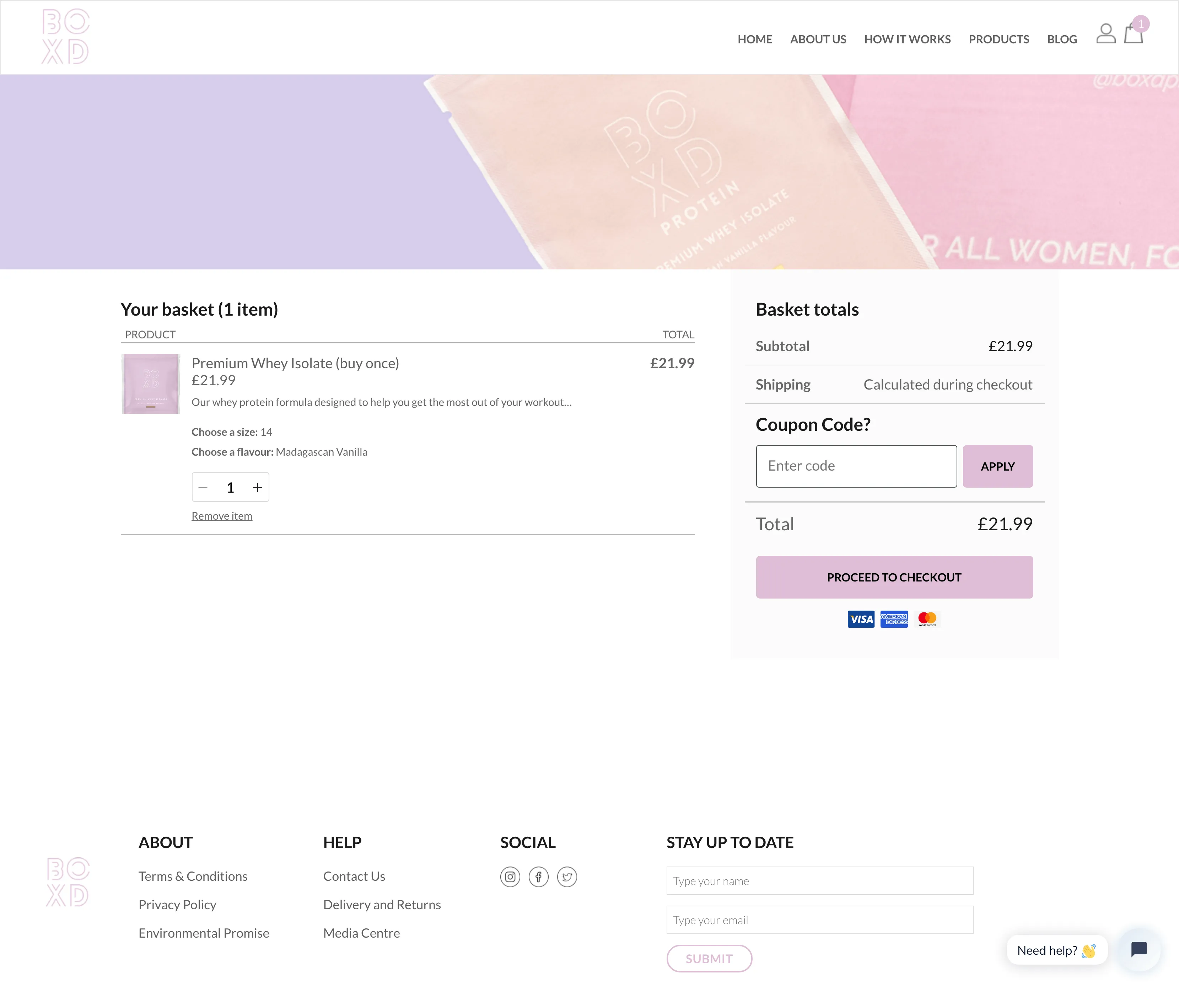Proceed to checkout
The image size is (1179, 1008).
[894, 577]
